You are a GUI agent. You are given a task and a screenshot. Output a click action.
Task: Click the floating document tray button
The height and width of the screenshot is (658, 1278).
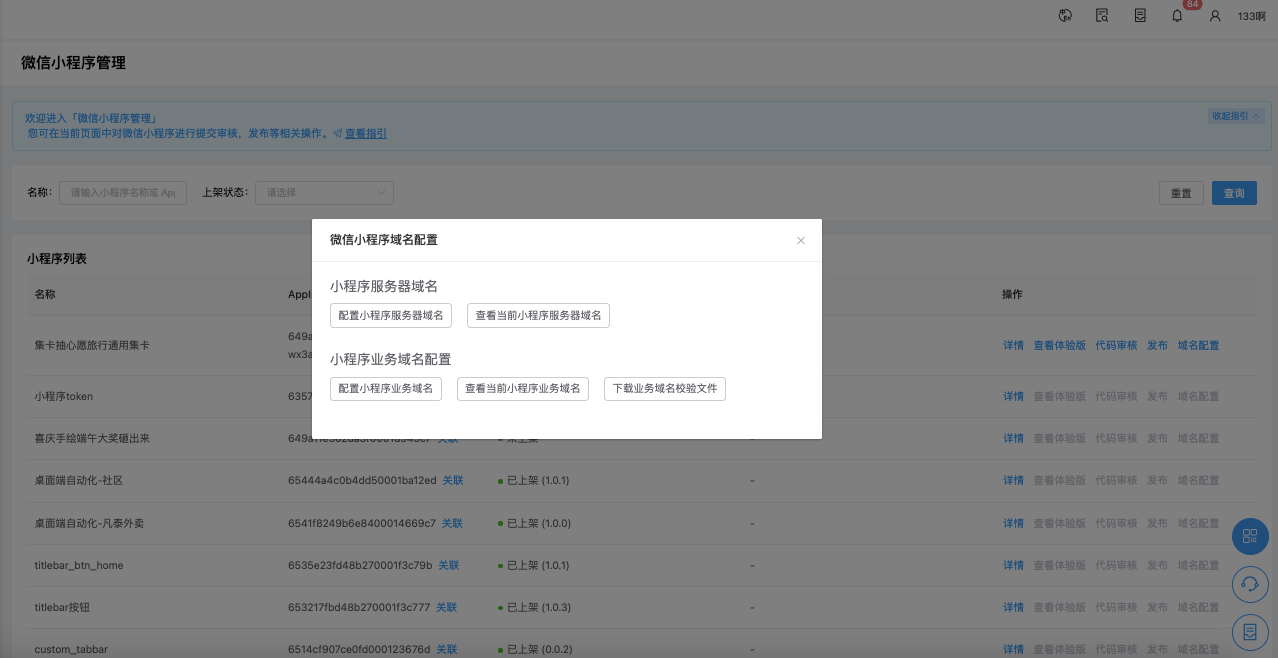[x=1249, y=631]
